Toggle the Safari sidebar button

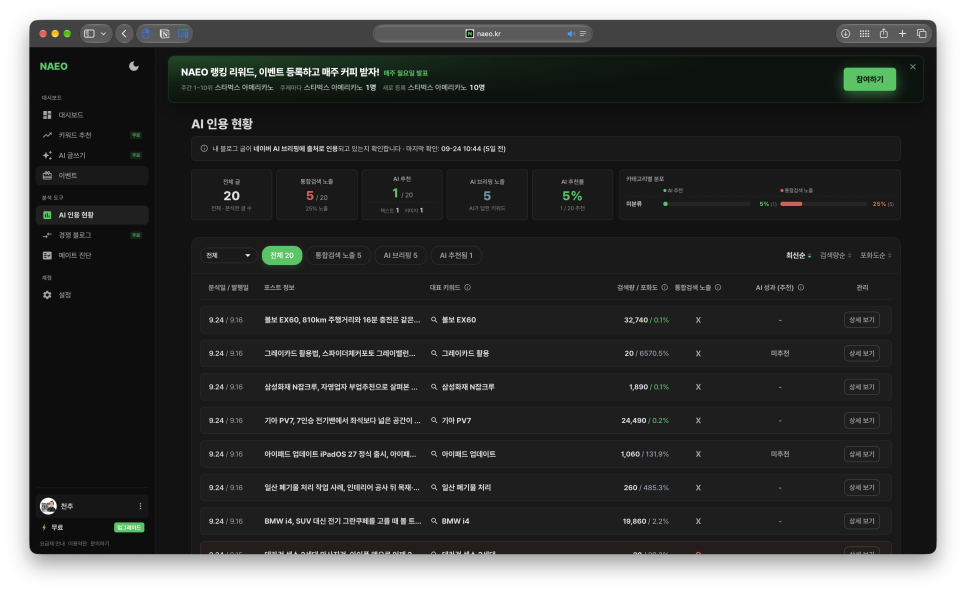coord(89,34)
